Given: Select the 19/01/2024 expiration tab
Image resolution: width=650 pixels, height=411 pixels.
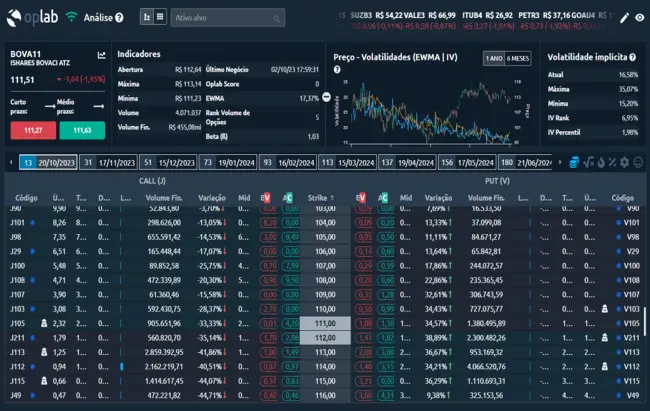Looking at the screenshot, I should point(228,163).
